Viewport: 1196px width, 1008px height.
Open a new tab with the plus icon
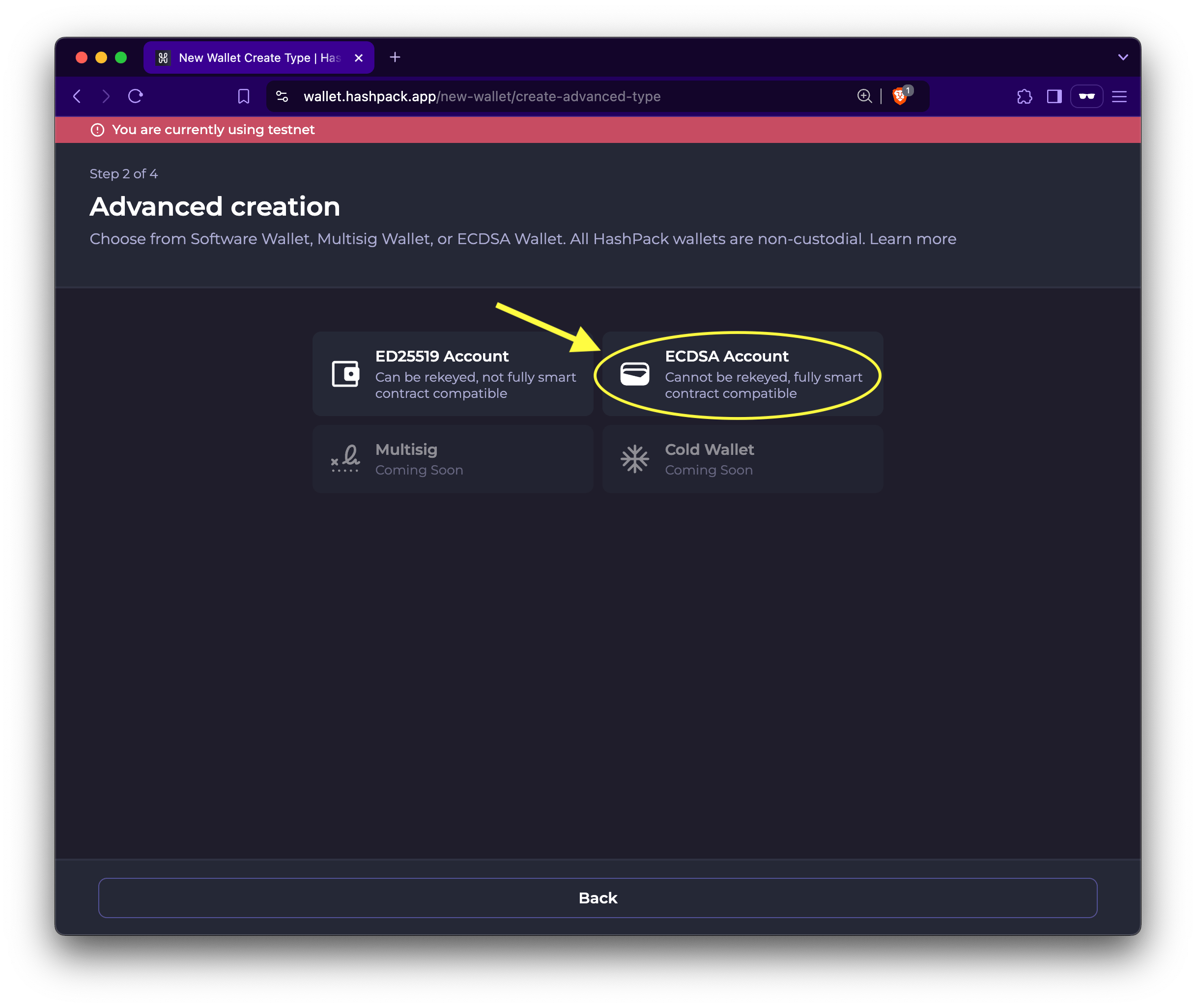(395, 57)
